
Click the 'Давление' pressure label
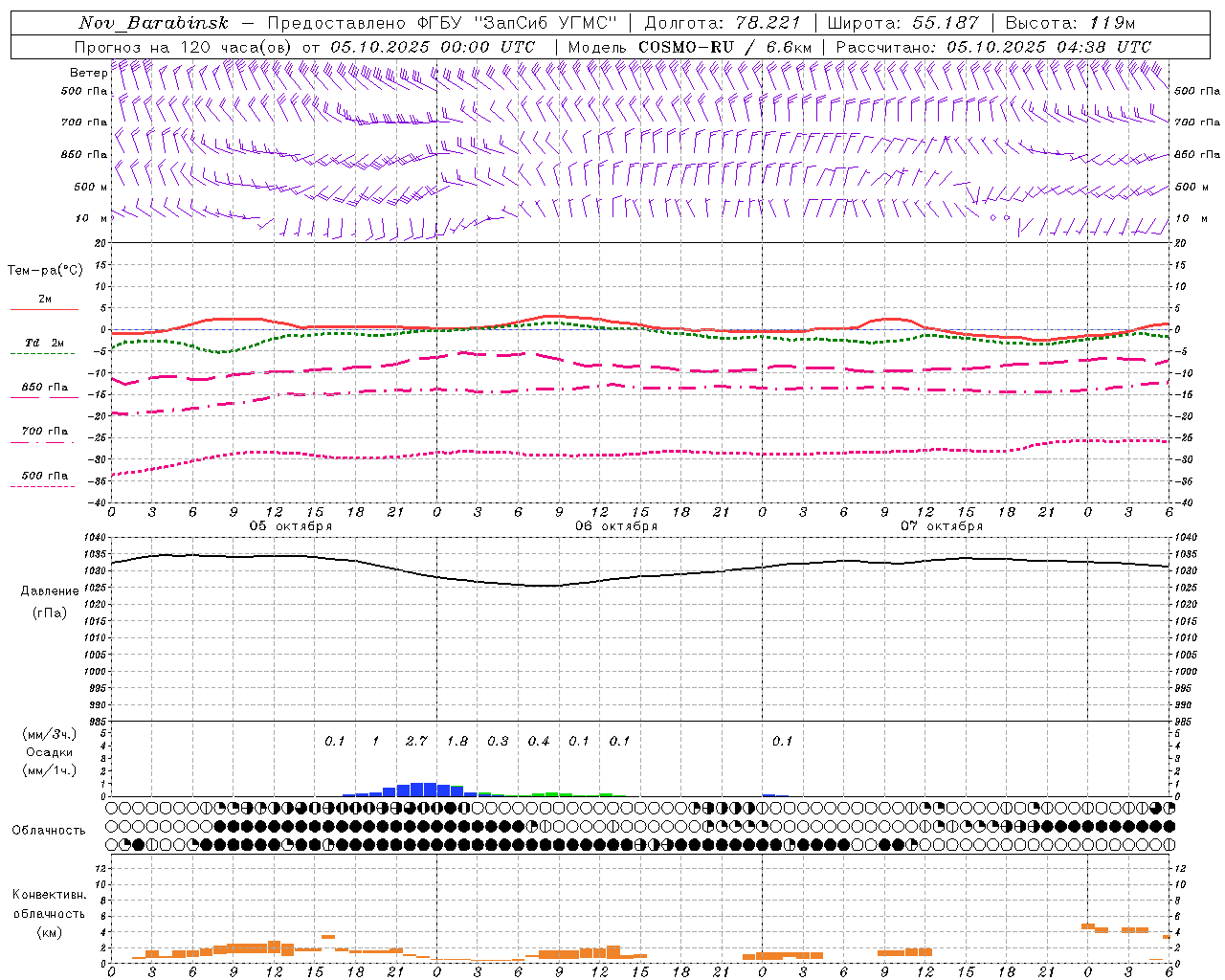point(50,591)
